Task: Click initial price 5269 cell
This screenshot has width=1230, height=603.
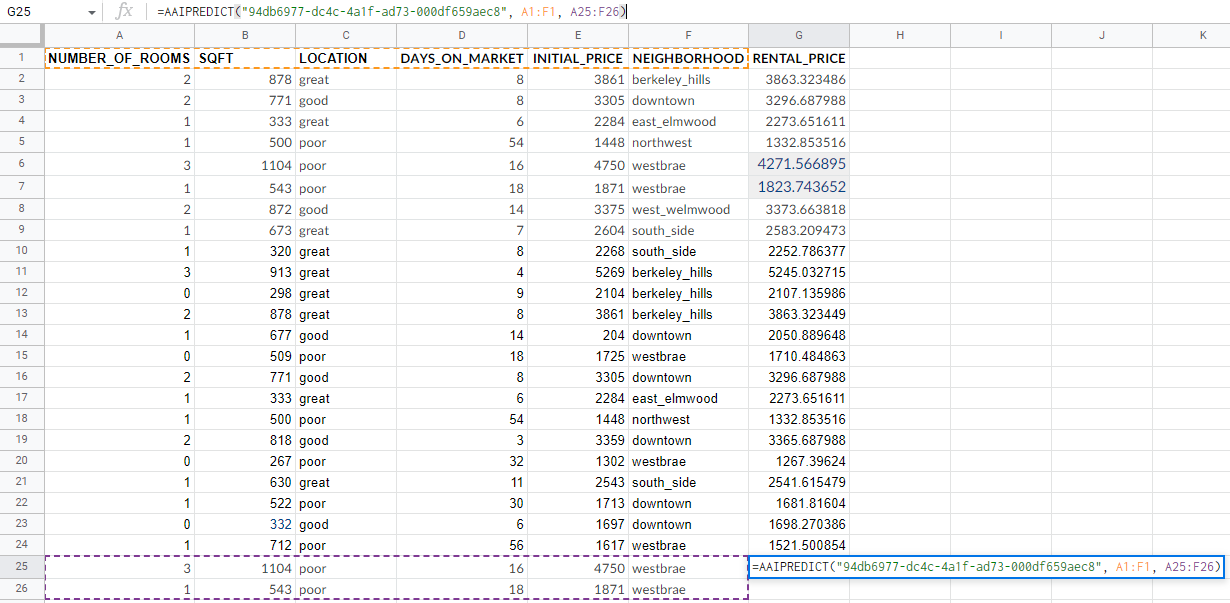Action: [578, 272]
